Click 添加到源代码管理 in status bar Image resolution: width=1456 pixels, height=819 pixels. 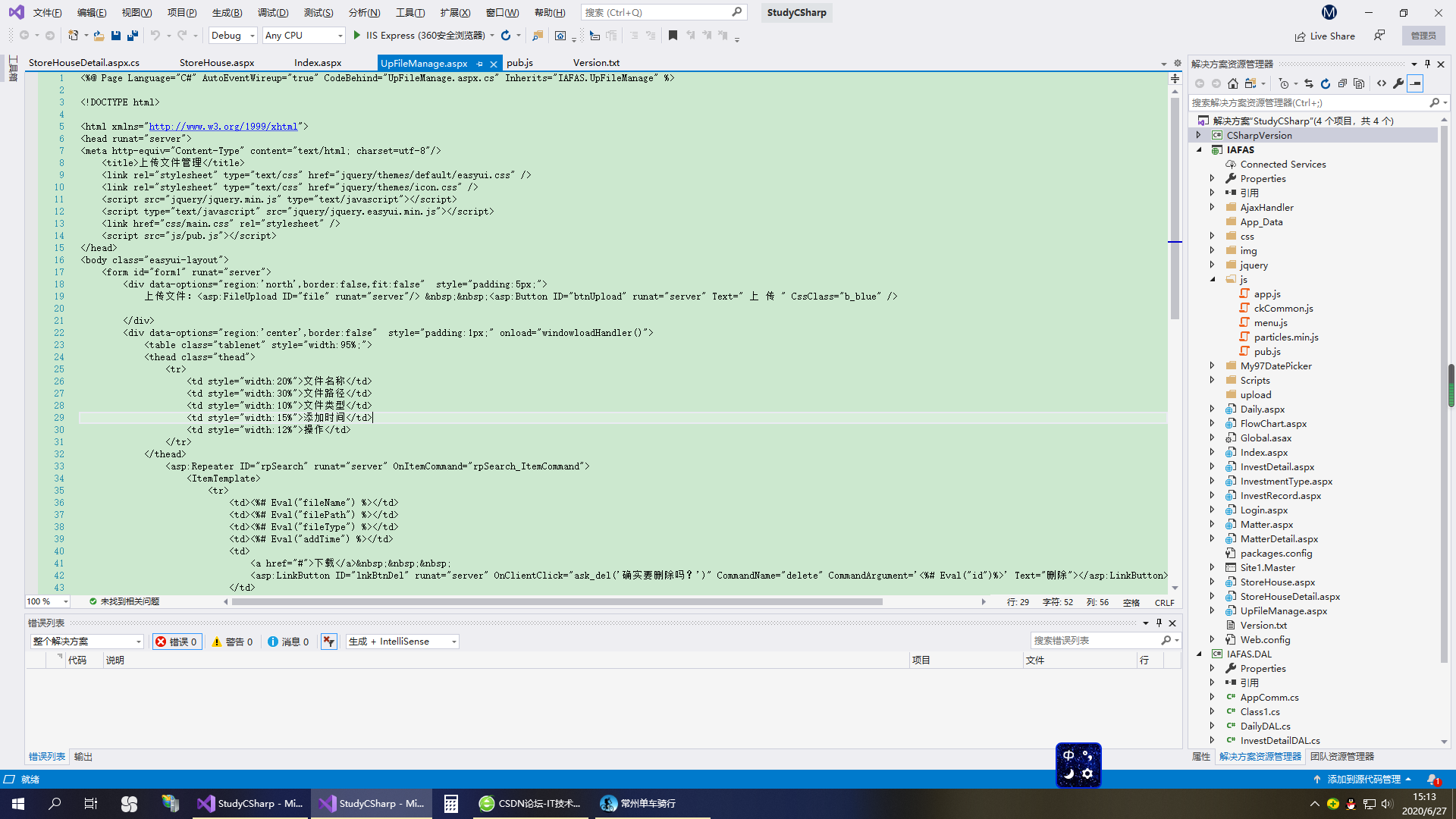(1363, 779)
